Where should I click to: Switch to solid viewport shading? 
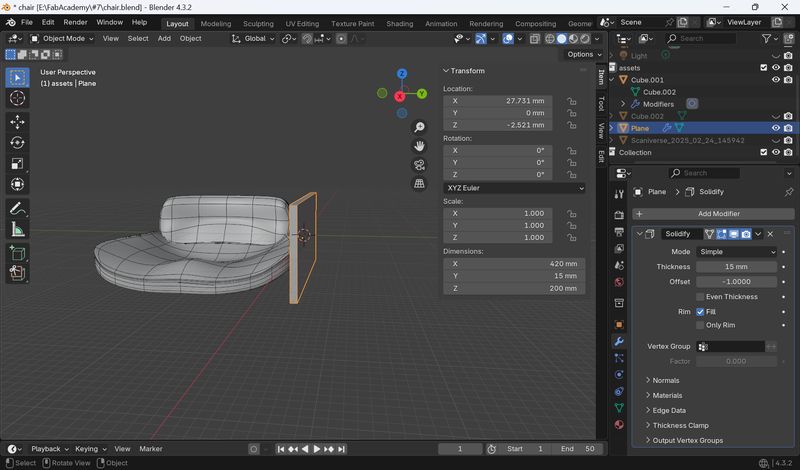coord(562,39)
